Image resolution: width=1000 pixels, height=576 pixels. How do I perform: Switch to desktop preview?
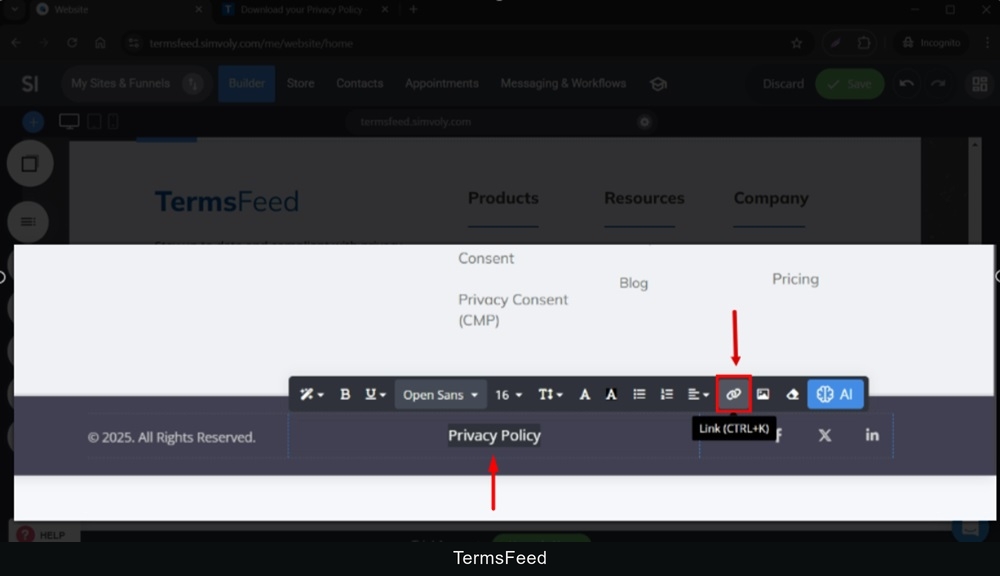point(69,121)
